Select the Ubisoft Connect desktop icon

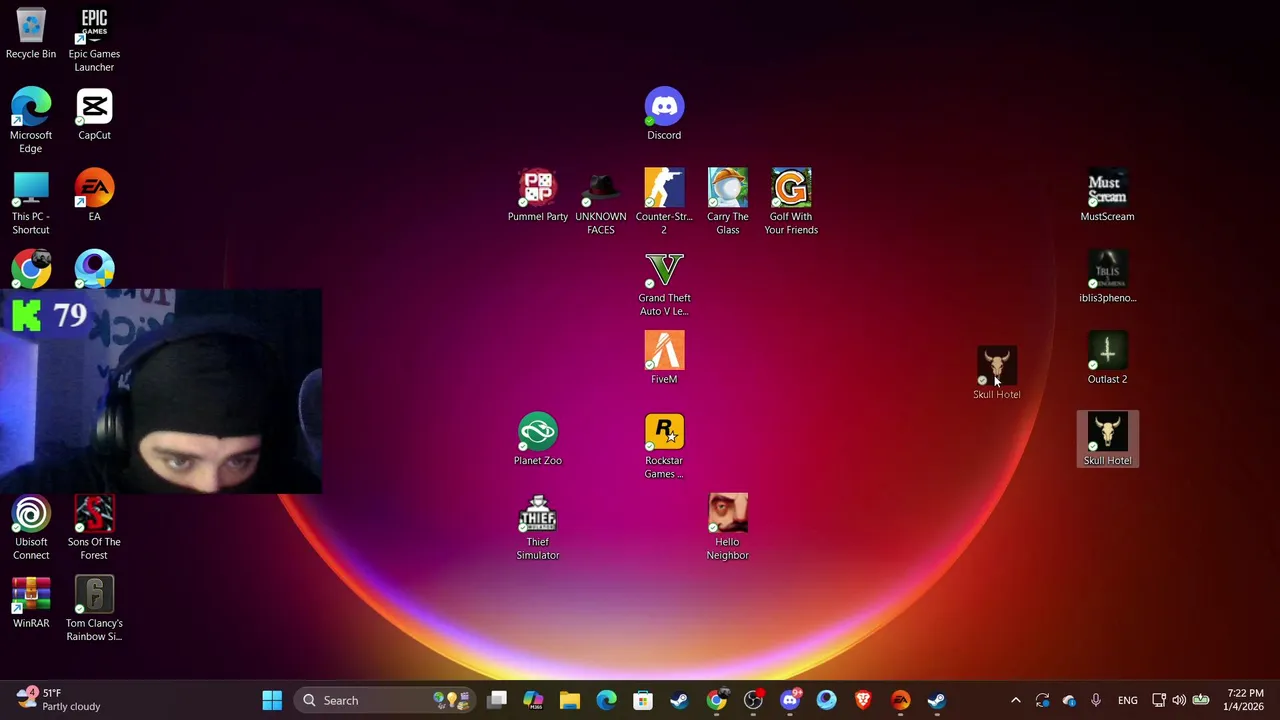(31, 527)
